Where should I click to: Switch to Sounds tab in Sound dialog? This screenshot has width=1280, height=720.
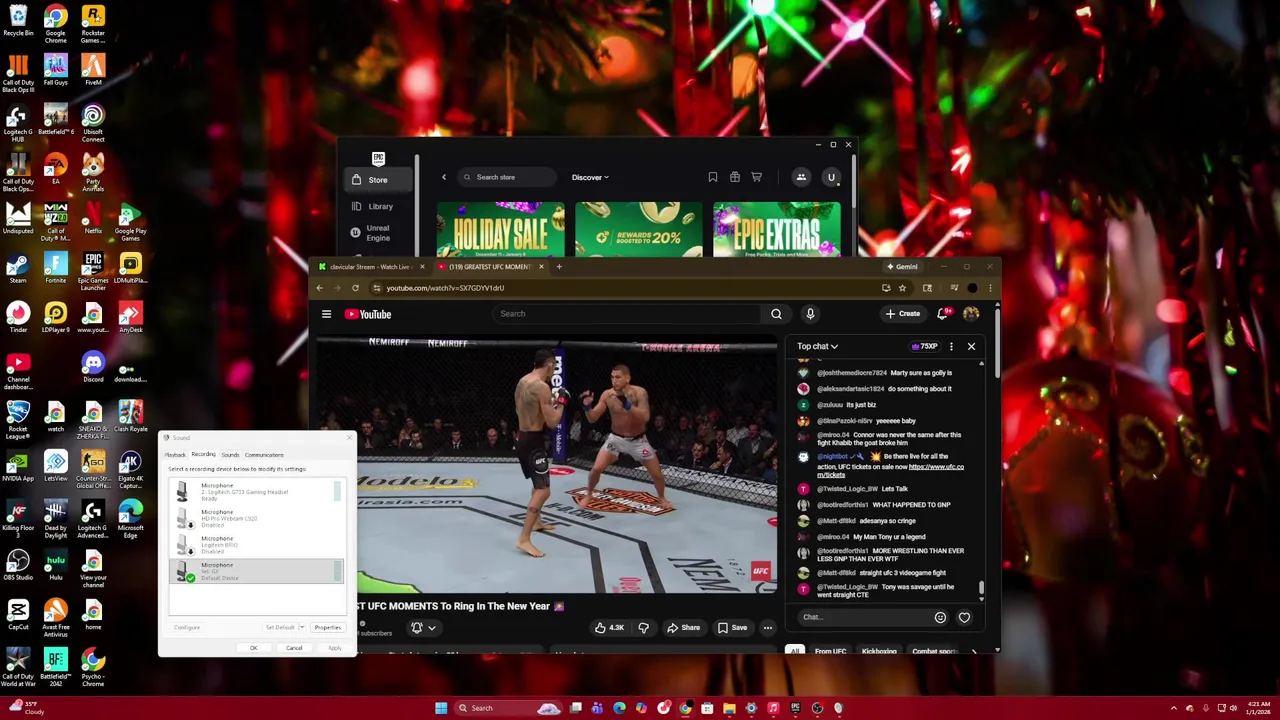coord(230,455)
